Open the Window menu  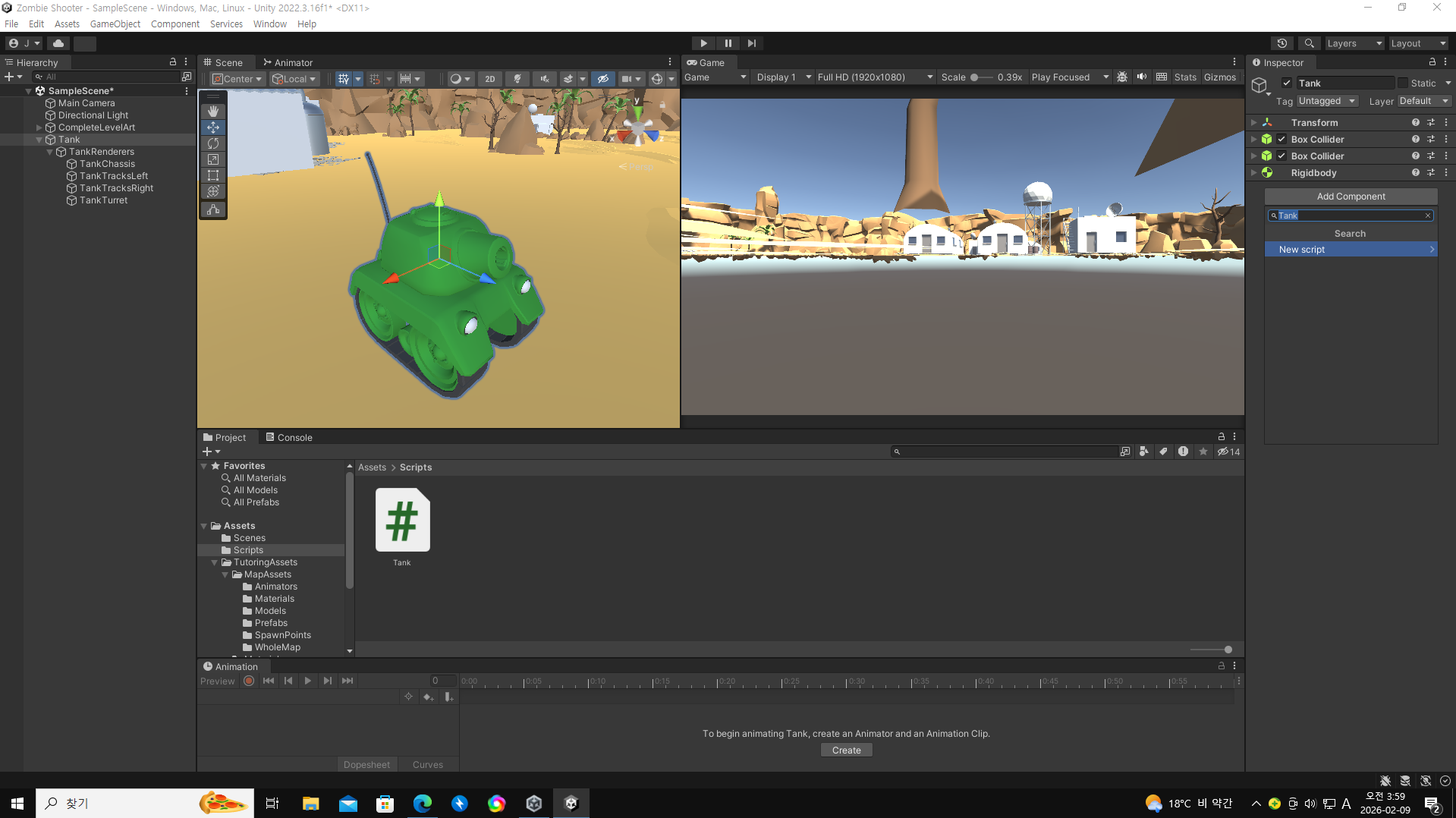pos(270,24)
